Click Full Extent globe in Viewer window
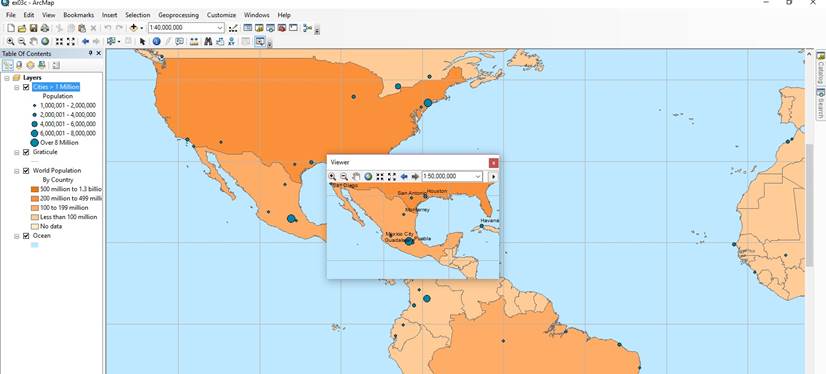Image resolution: width=826 pixels, height=374 pixels. (368, 176)
